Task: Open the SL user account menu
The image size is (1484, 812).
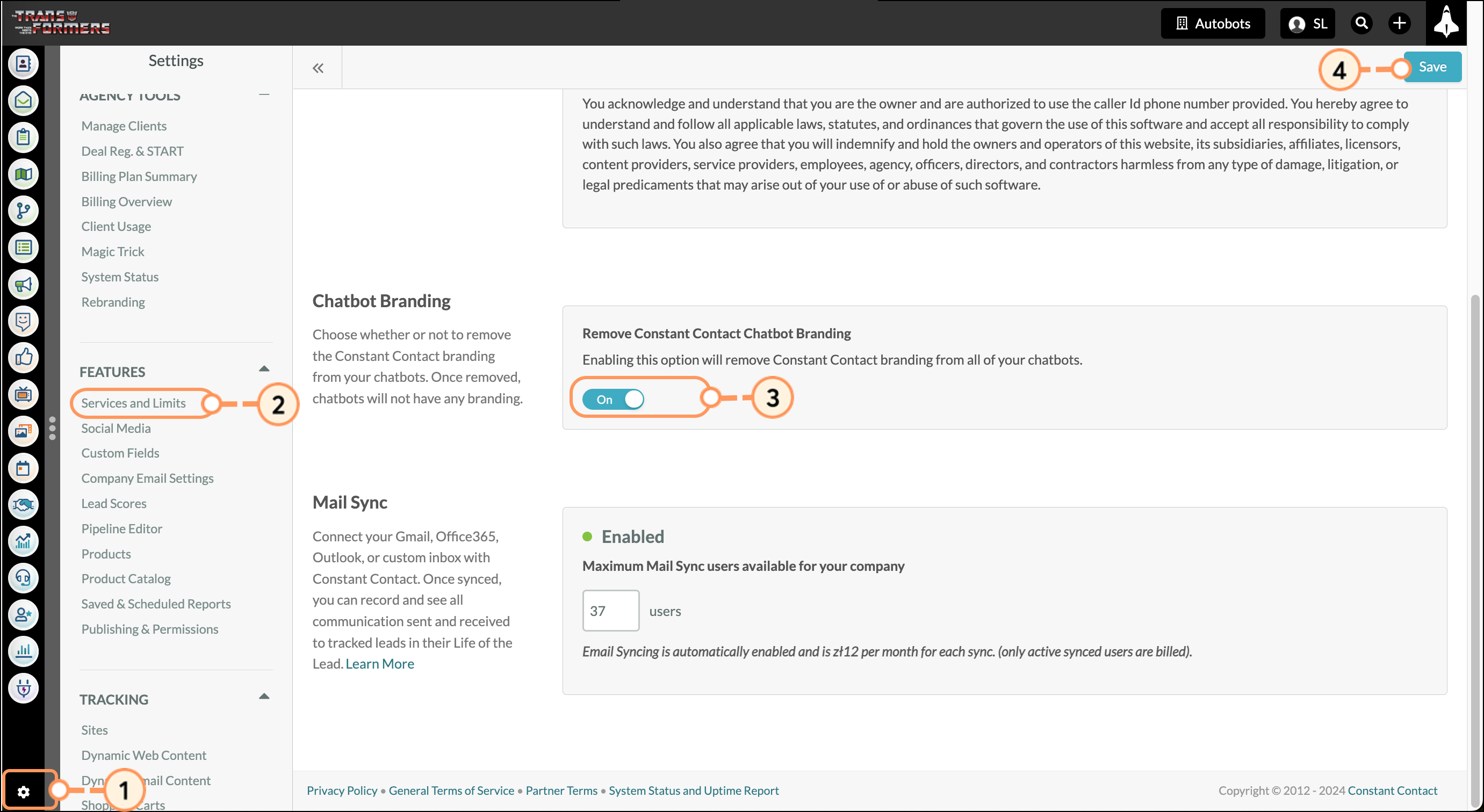Action: coord(1307,23)
